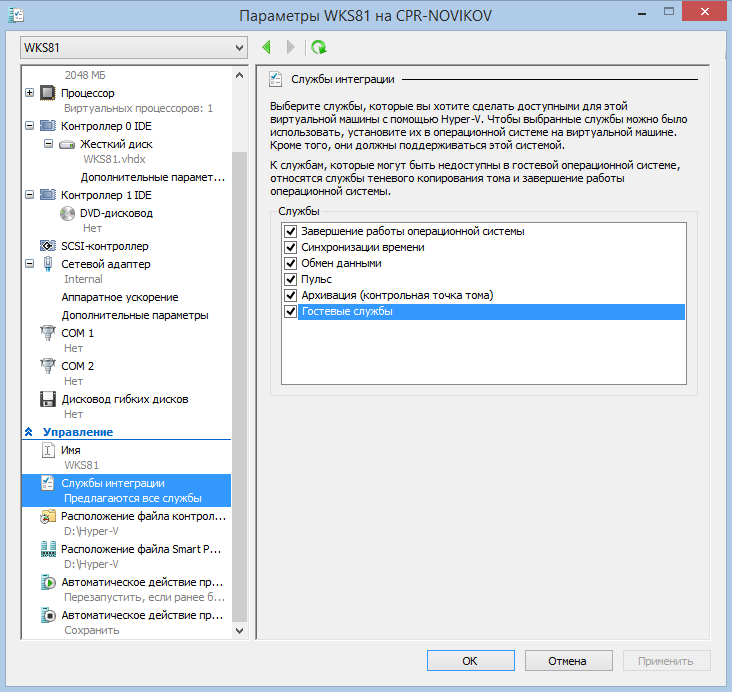Click the settings tree scrollbar down arrow
The width and height of the screenshot is (732, 692).
239,631
